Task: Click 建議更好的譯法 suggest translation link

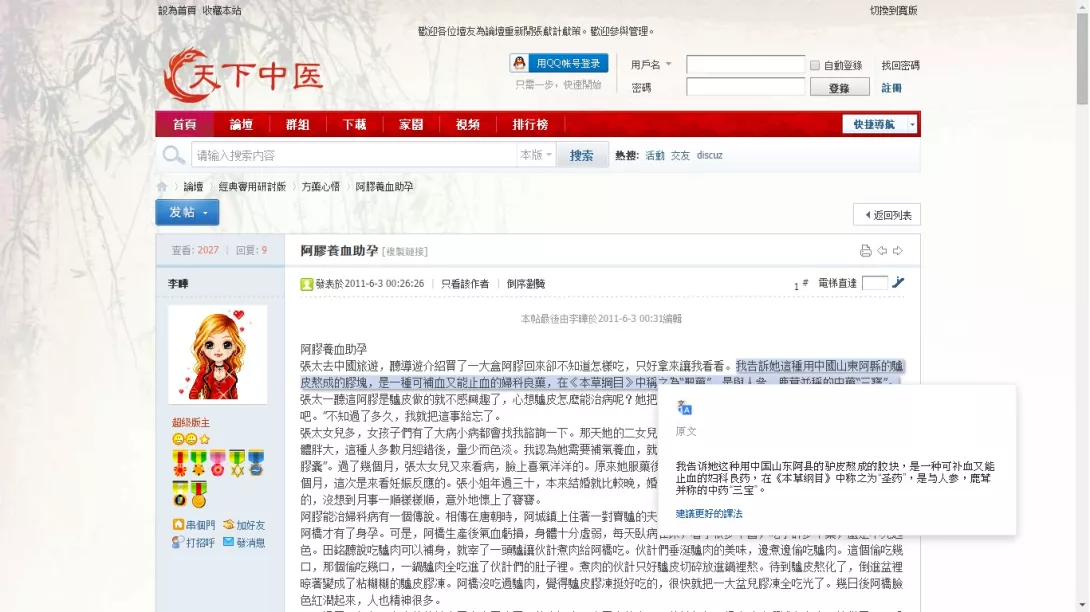Action: tap(709, 514)
